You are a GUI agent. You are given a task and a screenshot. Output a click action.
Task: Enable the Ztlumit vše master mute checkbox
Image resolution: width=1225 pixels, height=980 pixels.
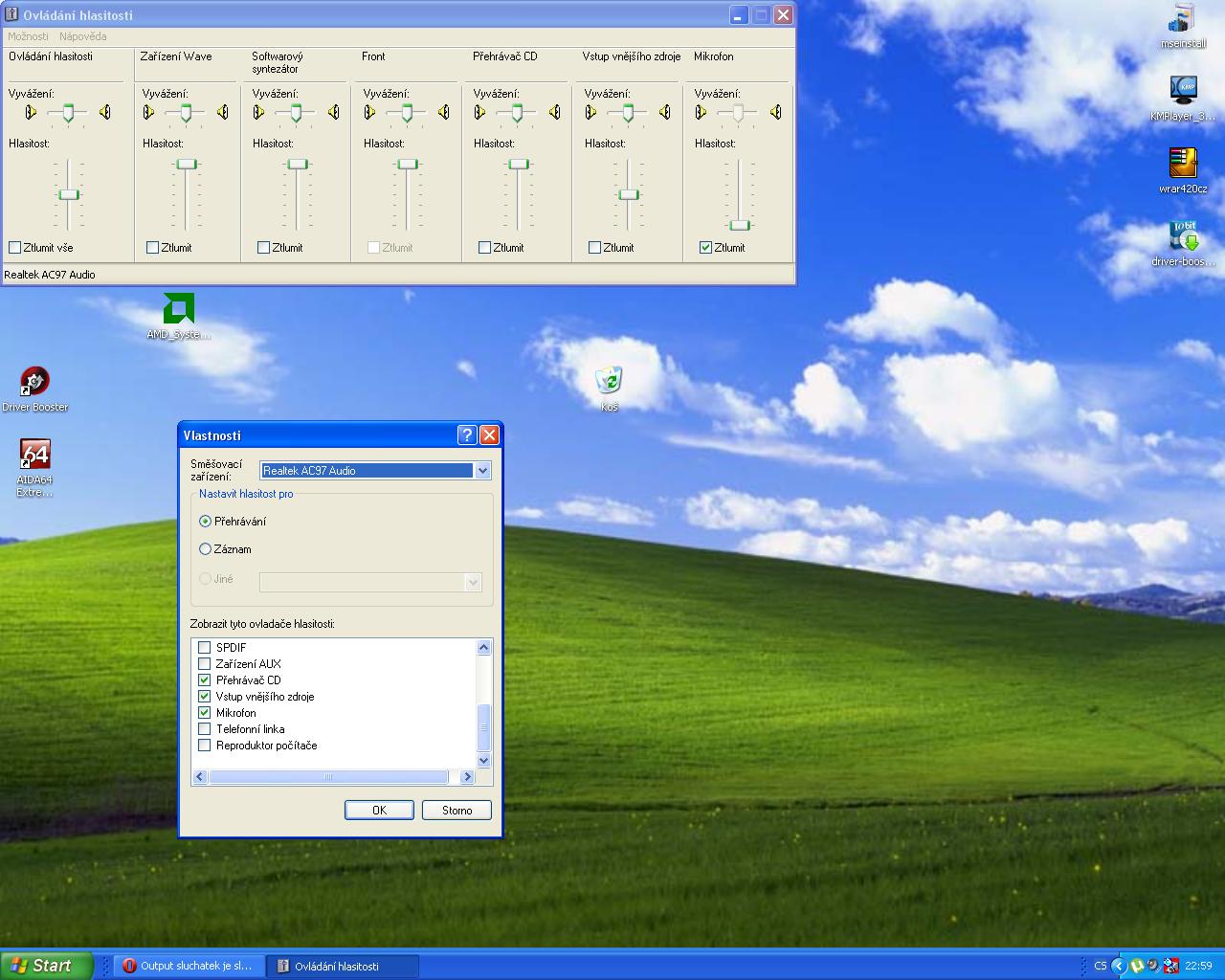(15, 248)
